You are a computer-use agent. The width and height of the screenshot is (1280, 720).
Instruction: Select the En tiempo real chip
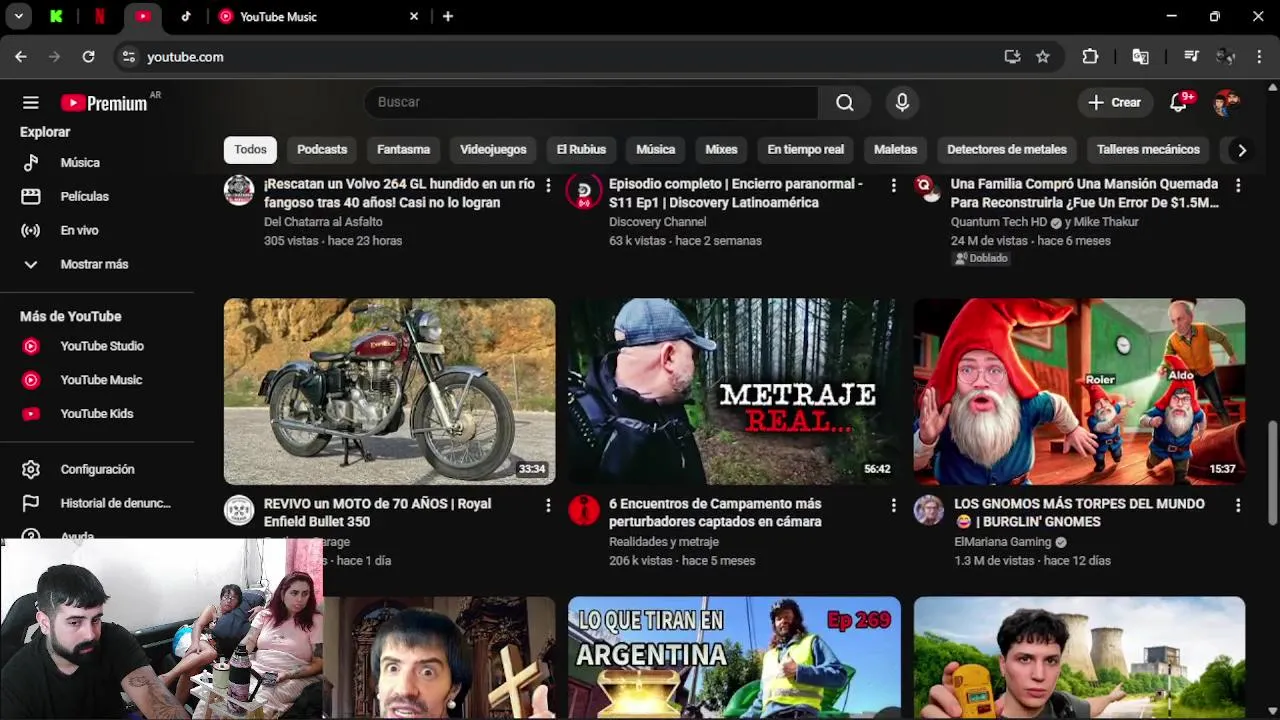pos(806,149)
